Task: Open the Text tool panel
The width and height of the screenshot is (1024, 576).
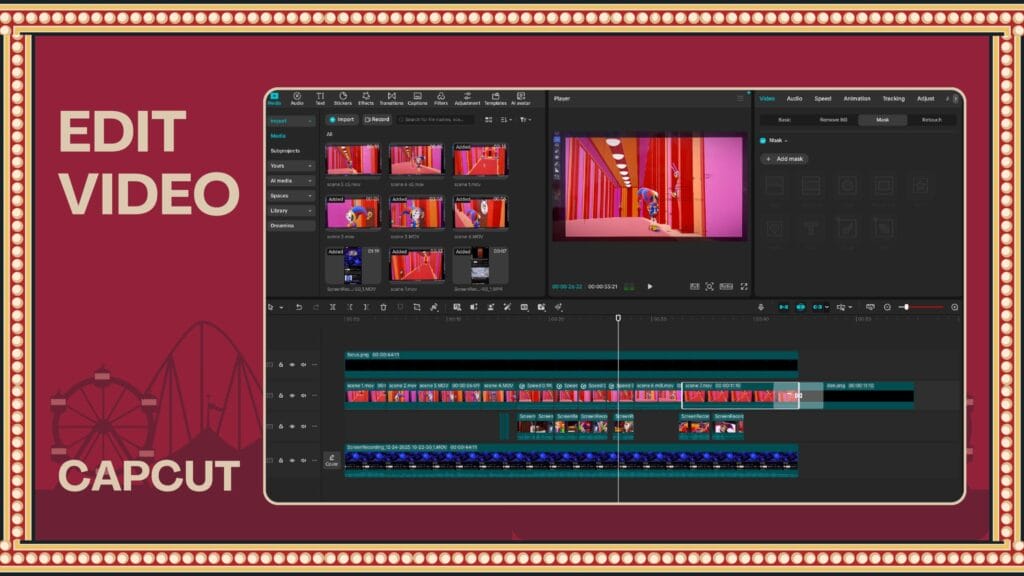Action: point(320,99)
